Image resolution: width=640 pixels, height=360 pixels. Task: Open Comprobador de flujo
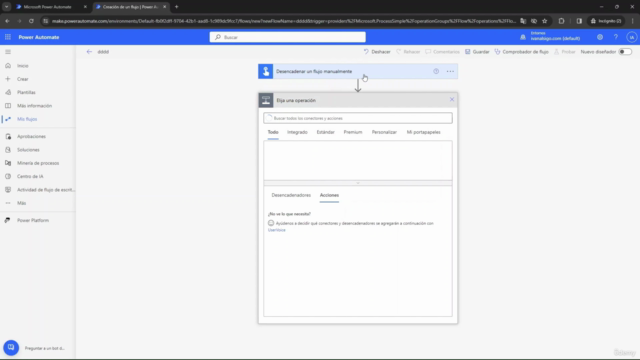[x=521, y=52]
